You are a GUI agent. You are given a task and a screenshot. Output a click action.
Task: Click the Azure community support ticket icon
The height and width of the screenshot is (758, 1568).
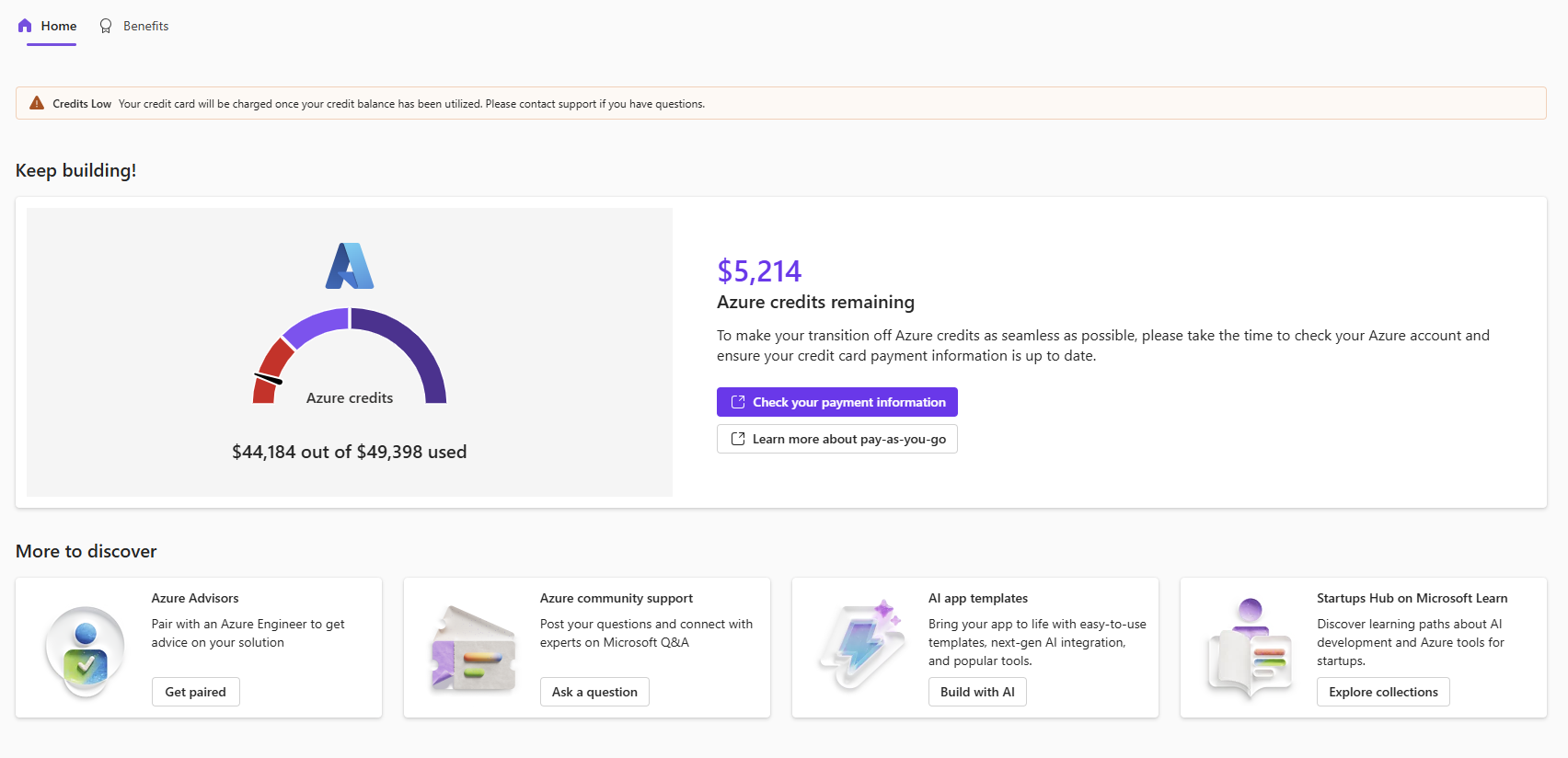(x=473, y=649)
